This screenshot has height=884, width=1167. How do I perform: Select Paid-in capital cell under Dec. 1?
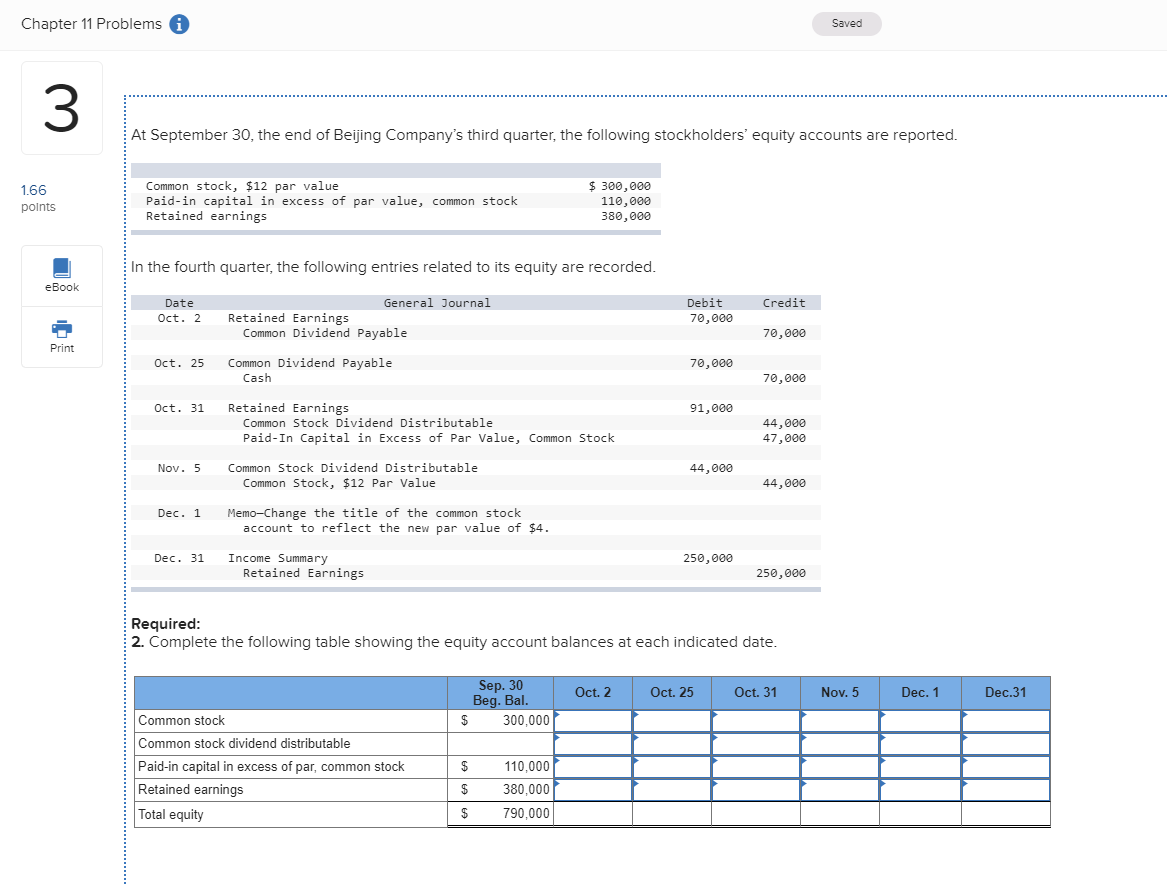click(920, 767)
